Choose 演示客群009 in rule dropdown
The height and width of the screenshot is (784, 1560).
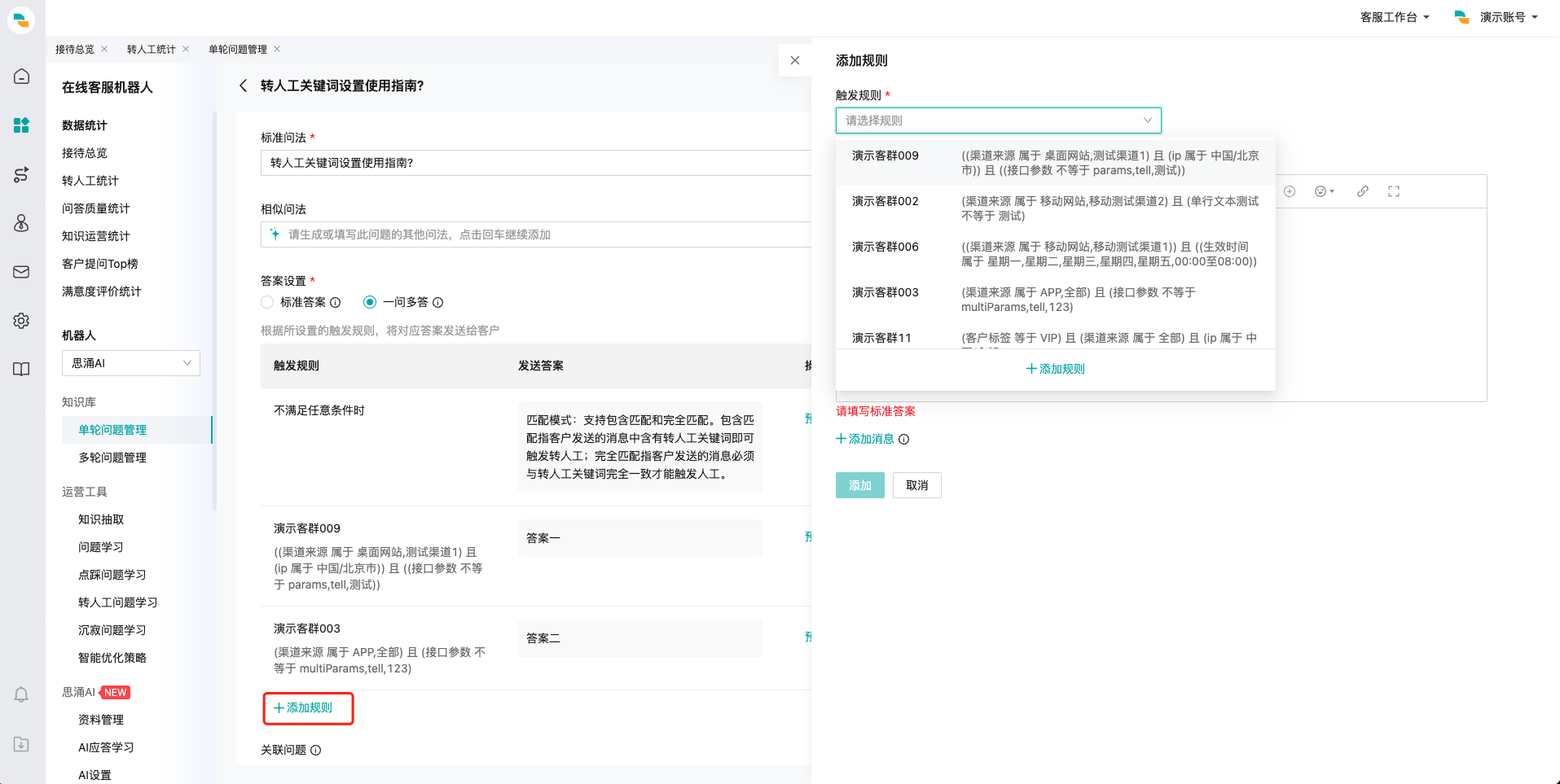[1056, 163]
